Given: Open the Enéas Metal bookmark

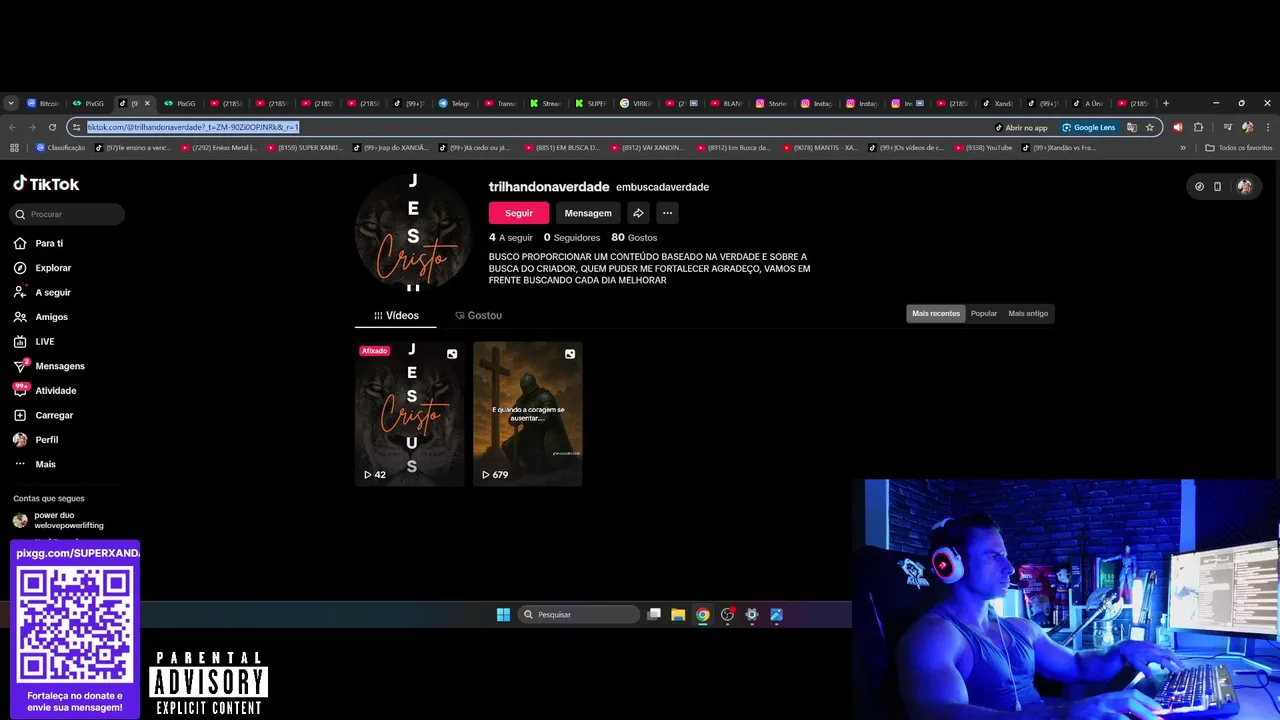Looking at the screenshot, I should coord(219,148).
